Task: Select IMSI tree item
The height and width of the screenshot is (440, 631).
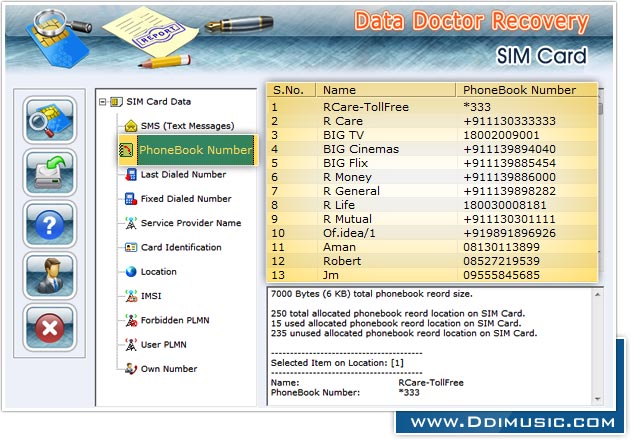Action: coord(151,296)
